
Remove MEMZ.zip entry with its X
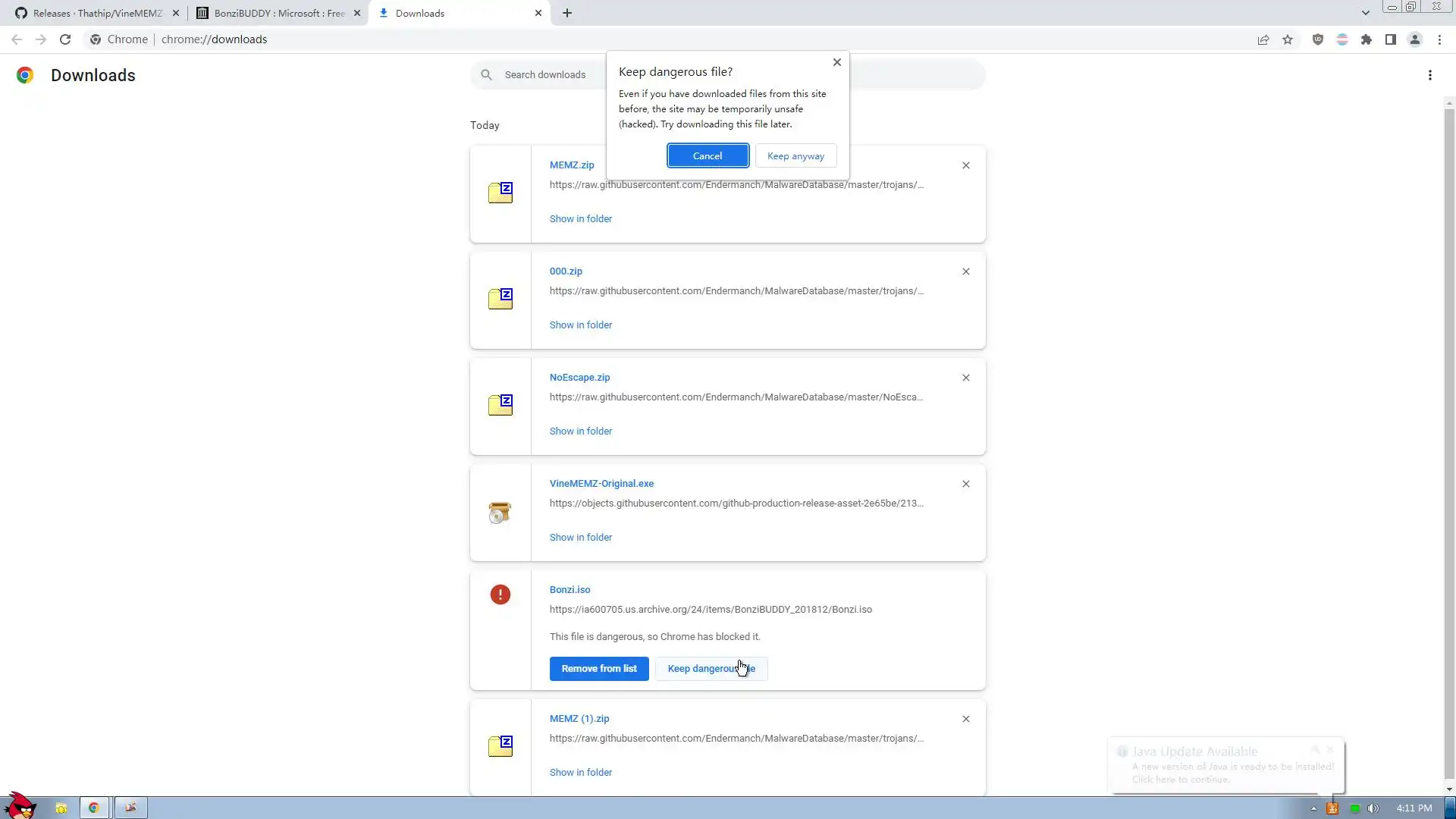coord(966,165)
